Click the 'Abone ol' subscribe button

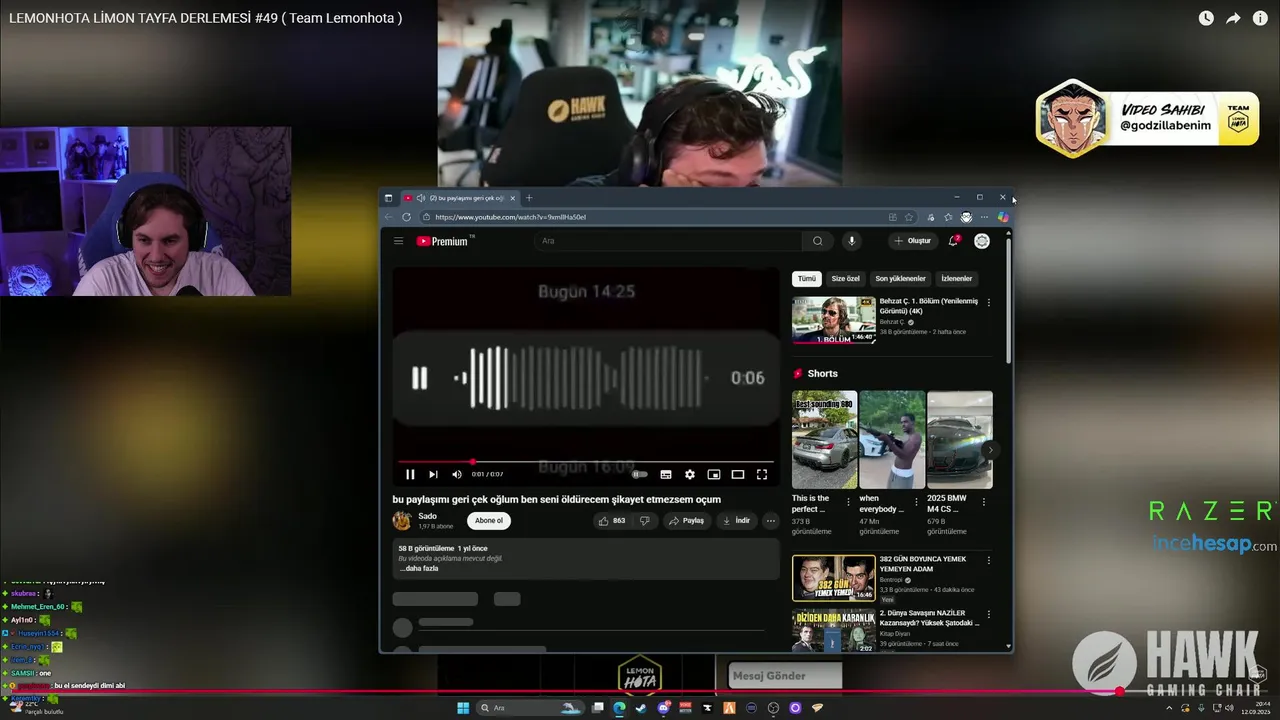[x=489, y=521]
